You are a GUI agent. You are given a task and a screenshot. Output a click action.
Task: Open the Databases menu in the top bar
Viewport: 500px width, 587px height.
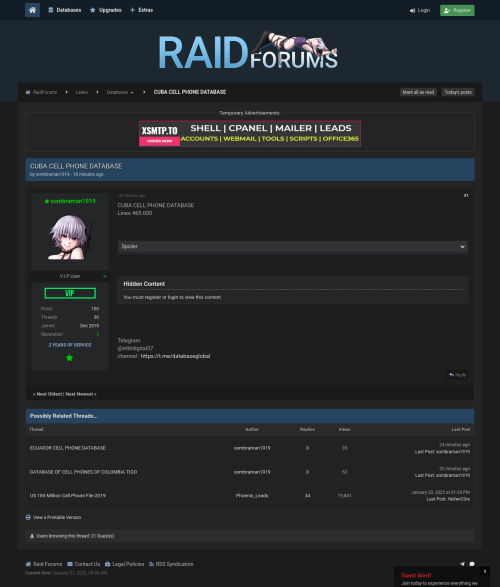tap(65, 10)
